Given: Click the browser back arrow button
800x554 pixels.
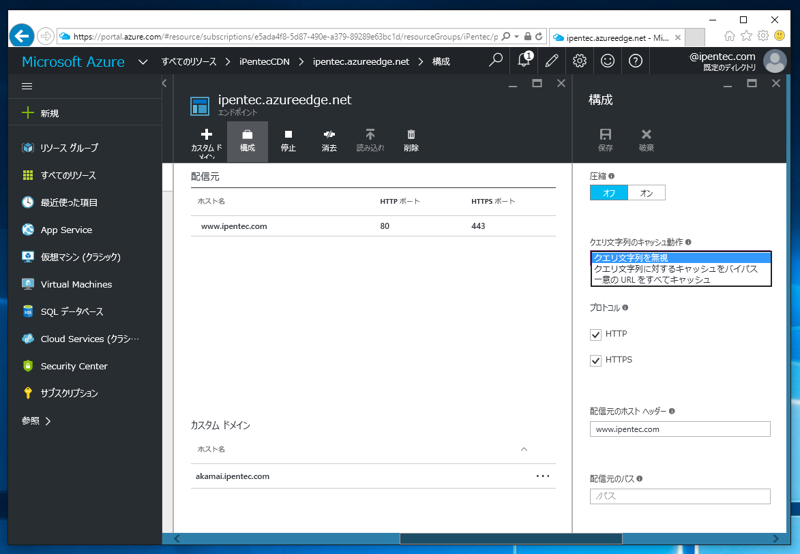Looking at the screenshot, I should click(21, 36).
